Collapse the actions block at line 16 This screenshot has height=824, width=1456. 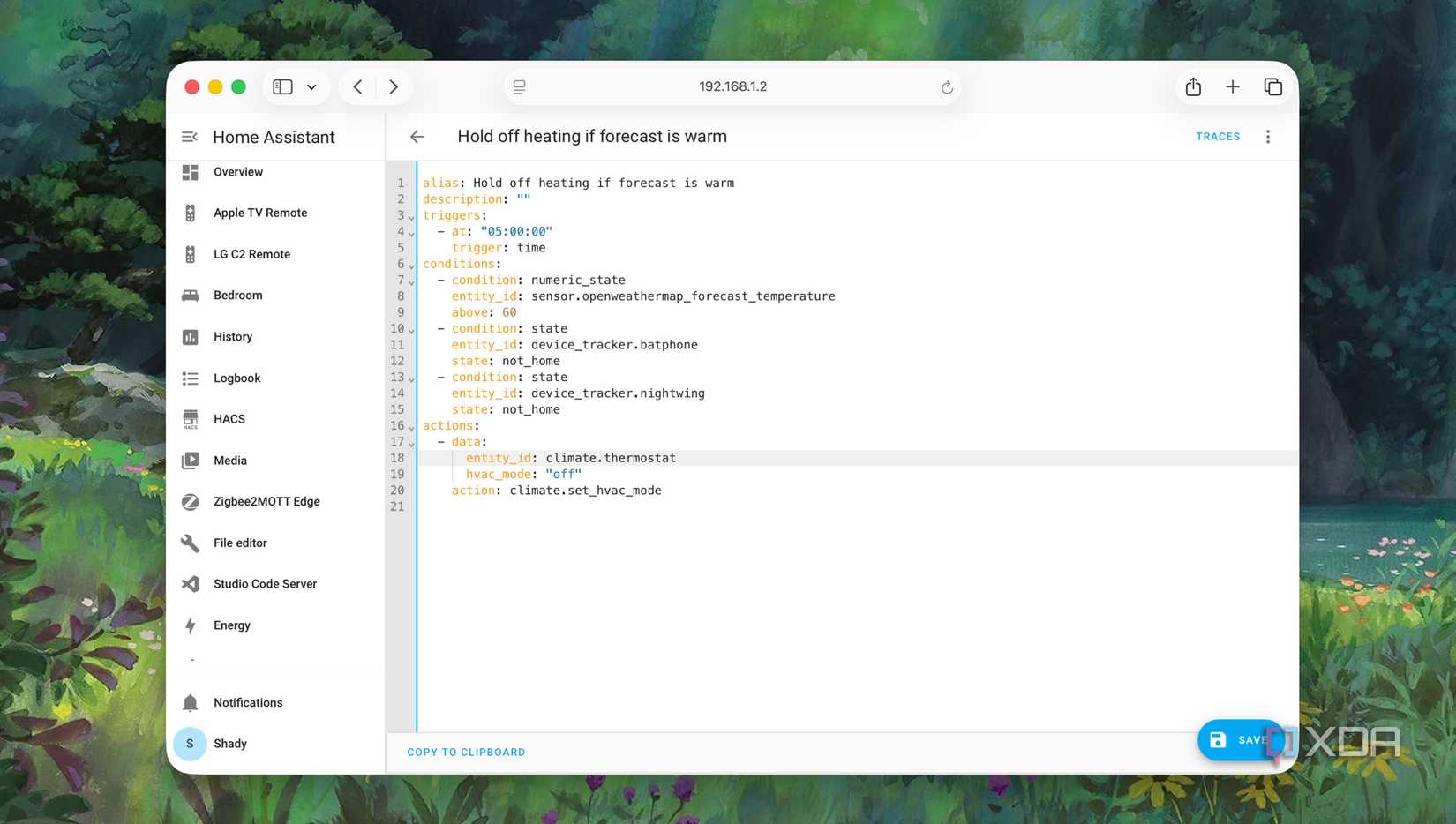pyautogui.click(x=411, y=427)
